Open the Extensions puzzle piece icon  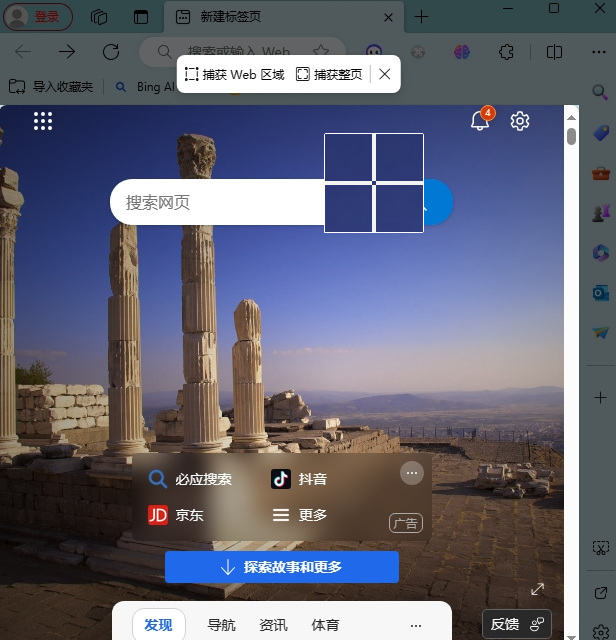[x=506, y=52]
